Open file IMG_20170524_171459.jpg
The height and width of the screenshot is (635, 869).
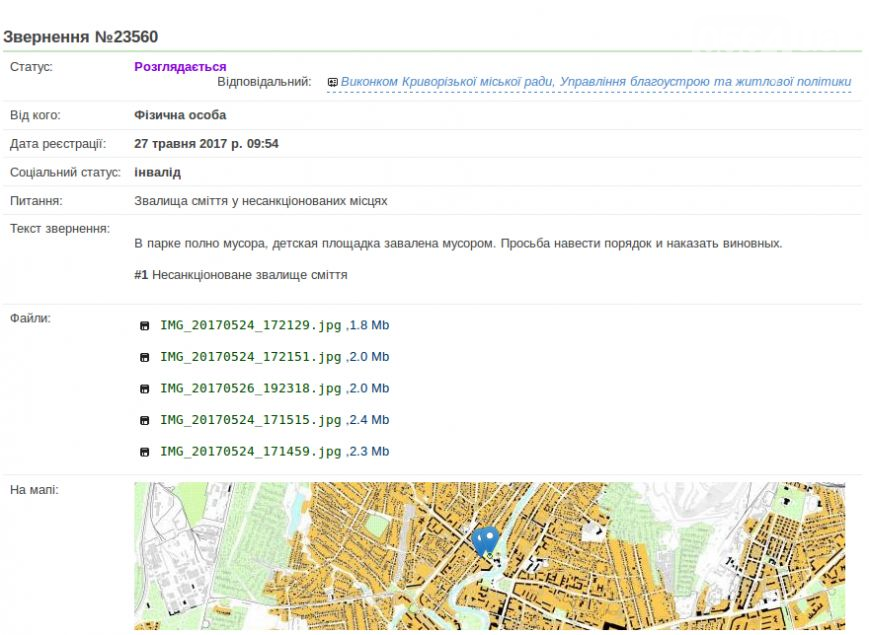pos(251,452)
